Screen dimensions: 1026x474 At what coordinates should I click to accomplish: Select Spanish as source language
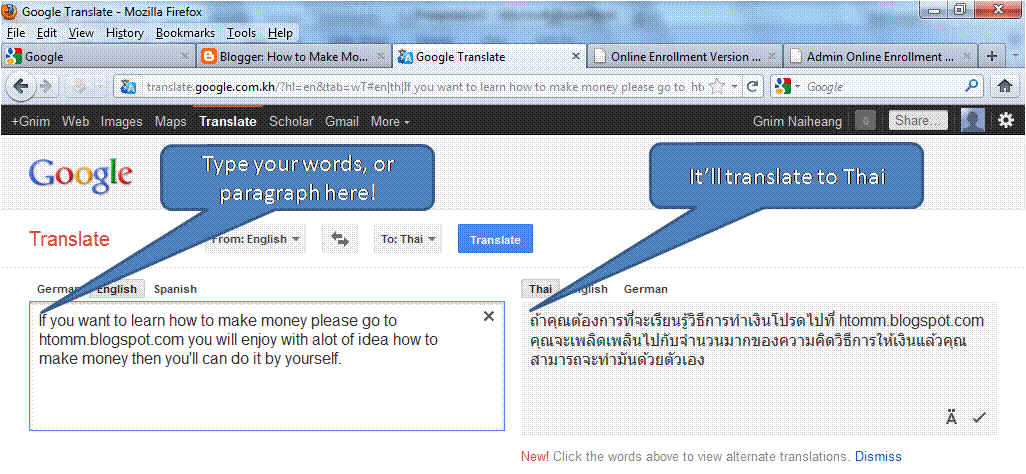click(175, 289)
